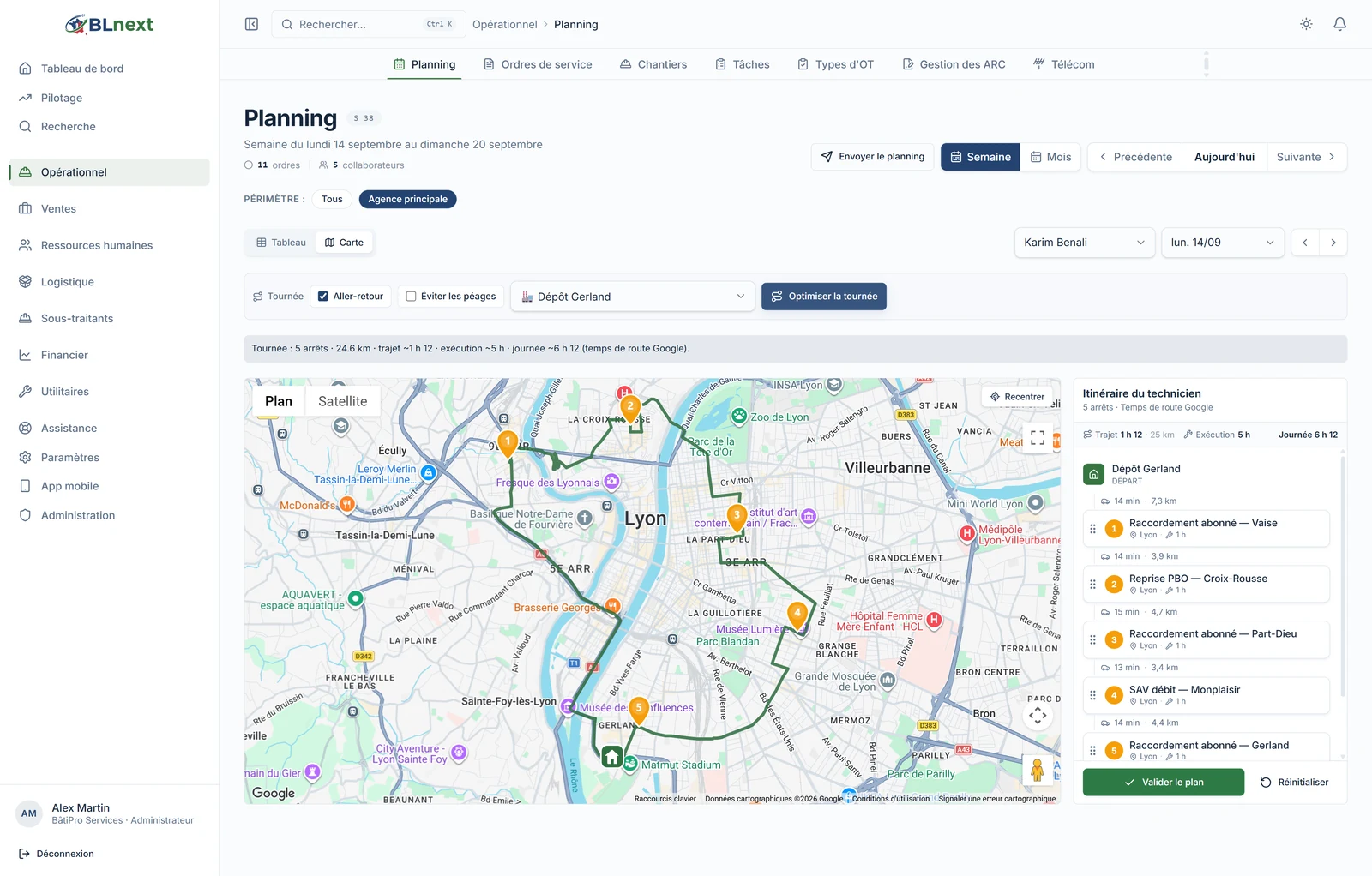
Task: Open Pilotage in sidebar
Action: (x=109, y=98)
